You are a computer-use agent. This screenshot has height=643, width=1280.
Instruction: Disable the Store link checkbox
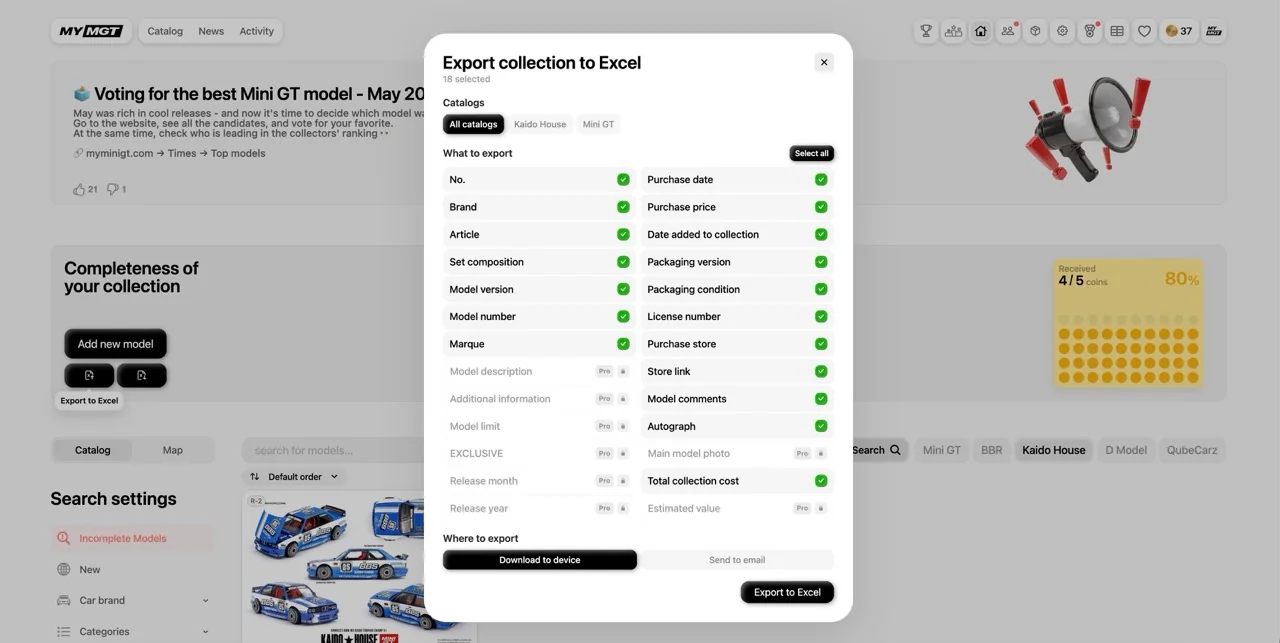pyautogui.click(x=821, y=371)
